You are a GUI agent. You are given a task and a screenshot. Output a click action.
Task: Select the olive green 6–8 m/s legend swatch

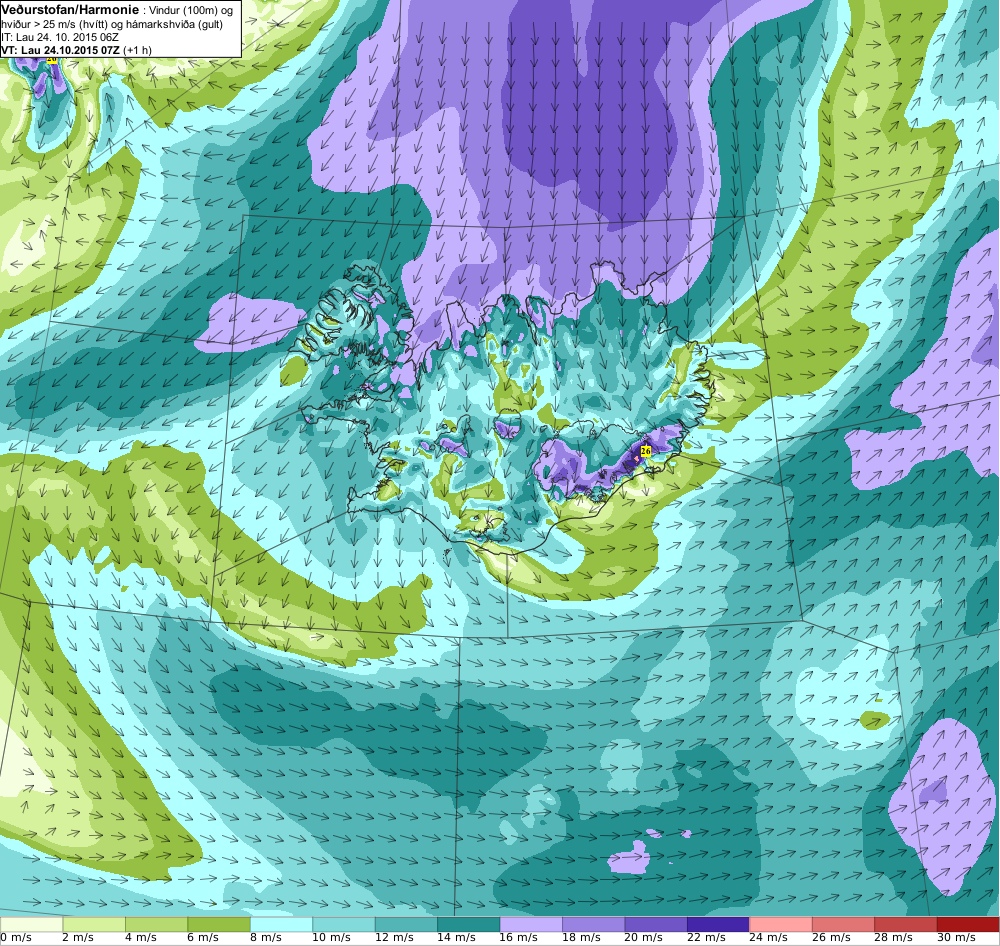pos(219,924)
